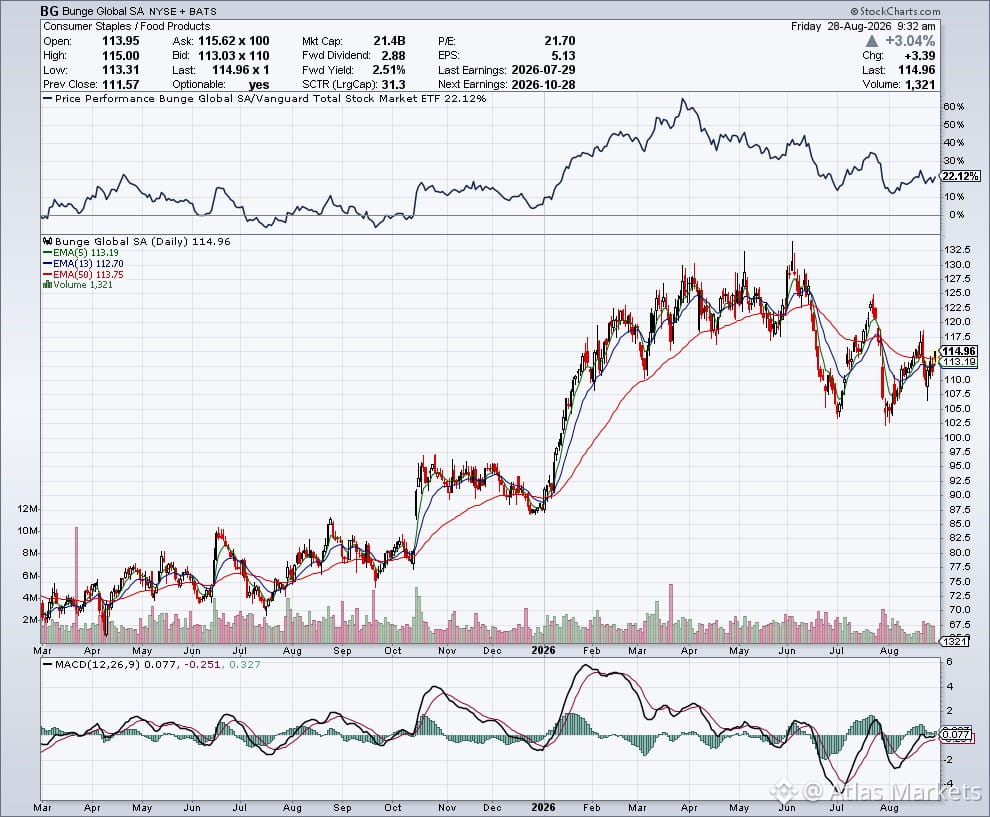This screenshot has width=990, height=817.
Task: Click the Low value 113.31
Action: [x=121, y=70]
